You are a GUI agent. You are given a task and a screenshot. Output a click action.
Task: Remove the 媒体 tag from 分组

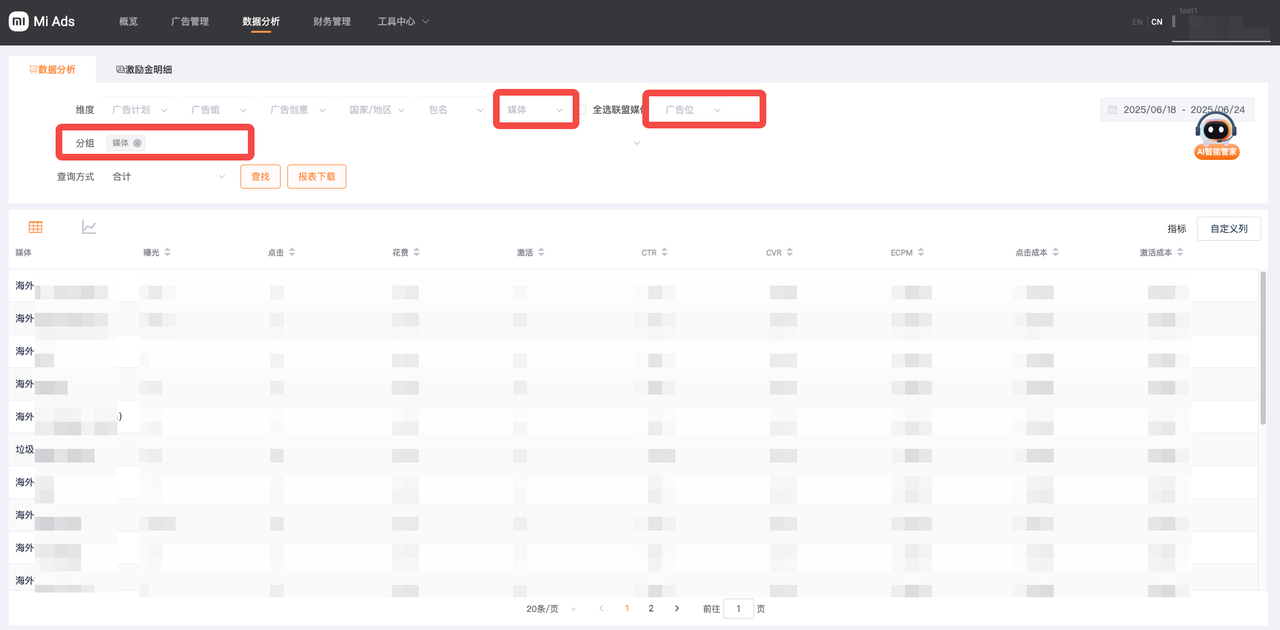tap(138, 143)
